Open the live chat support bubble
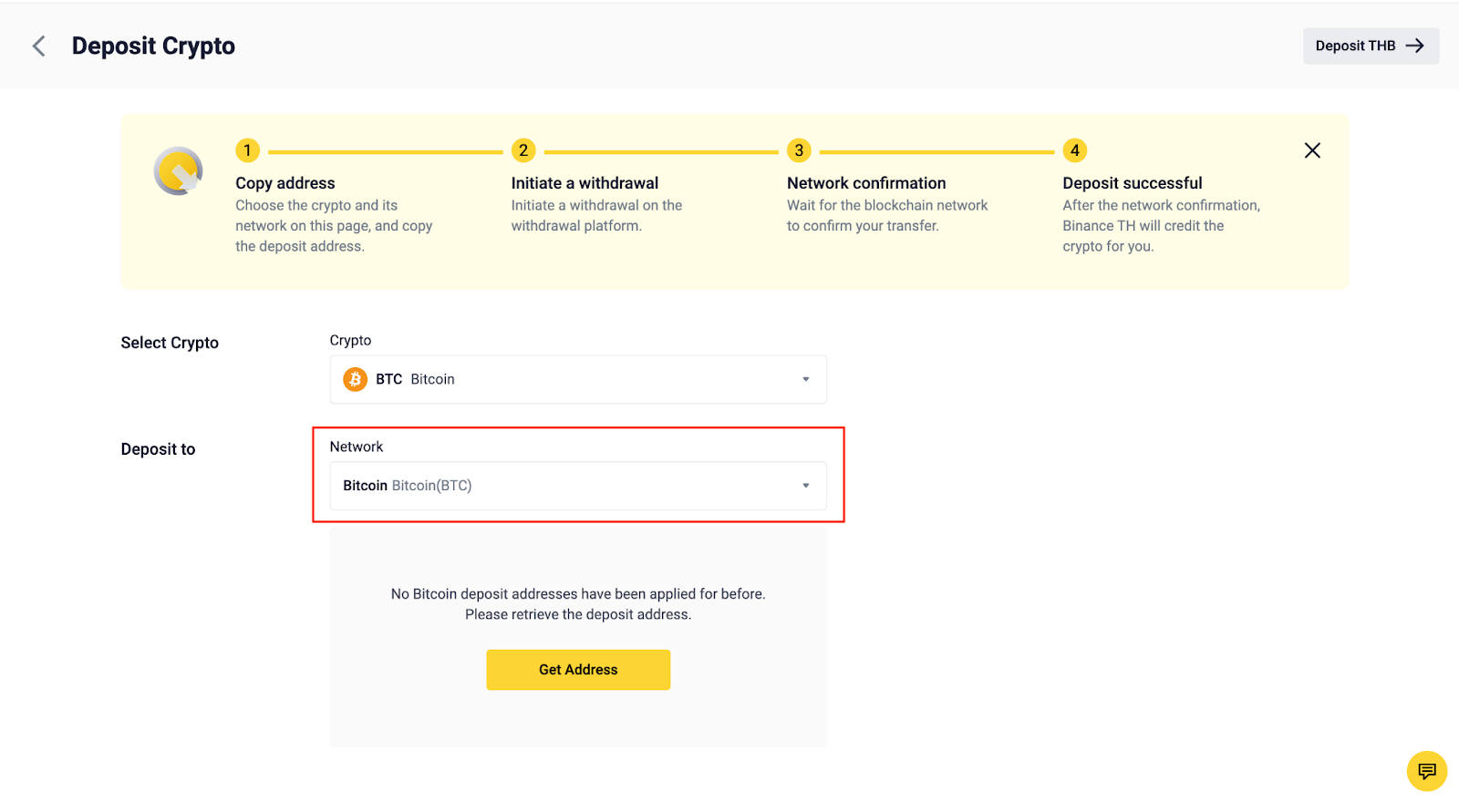1459x812 pixels. 1426,771
